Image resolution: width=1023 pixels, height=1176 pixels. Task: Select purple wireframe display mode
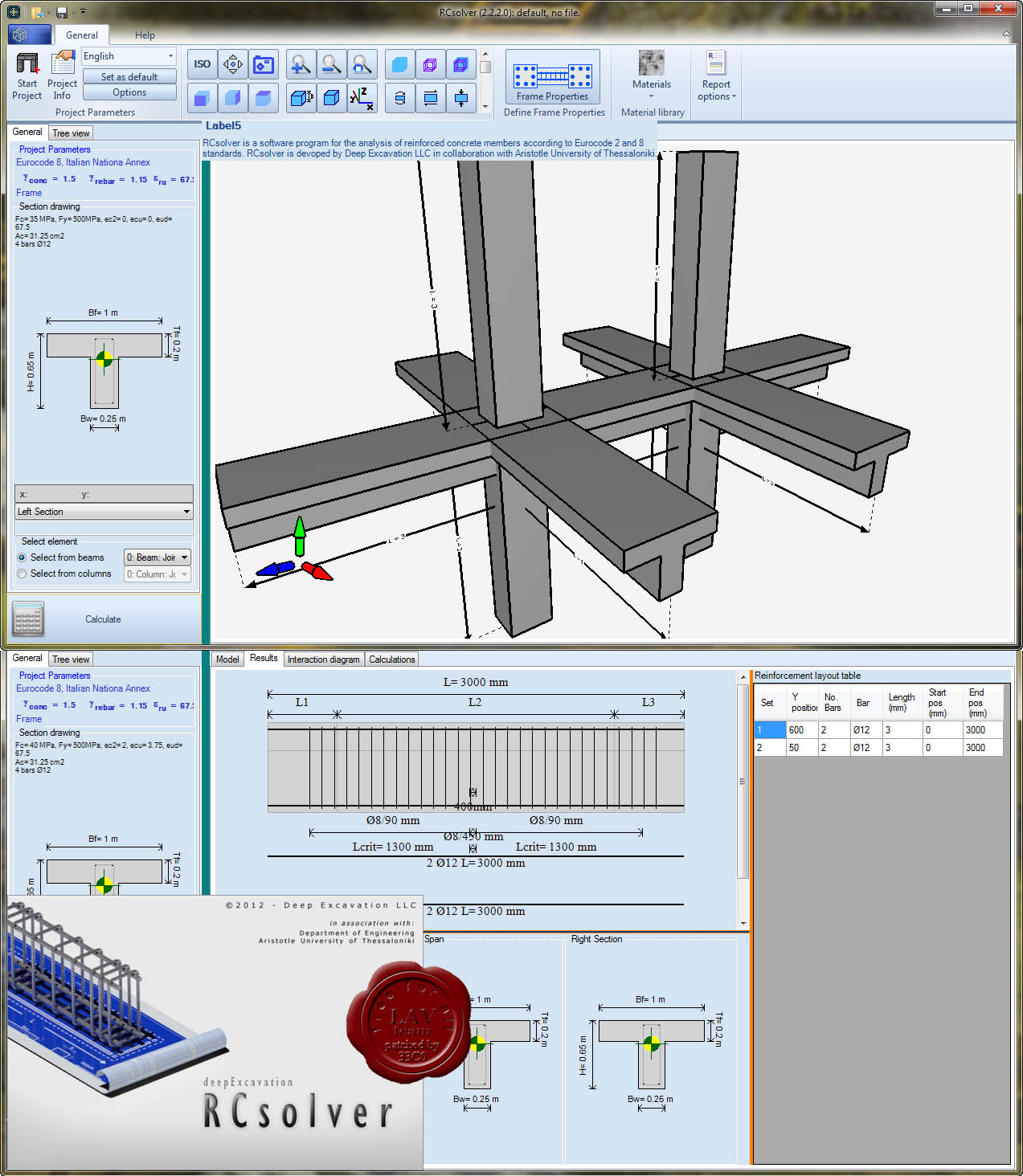[430, 64]
